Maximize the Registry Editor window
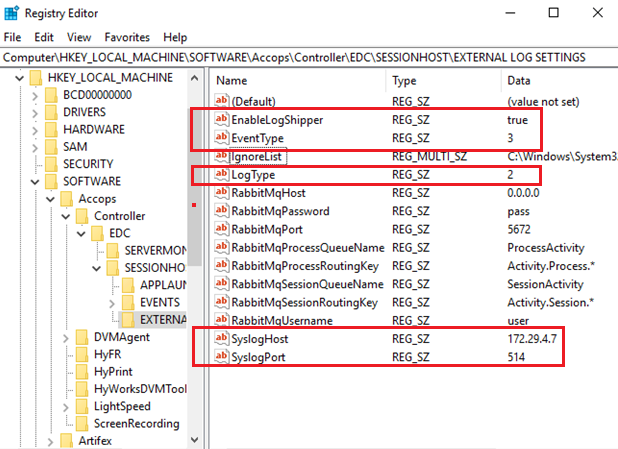This screenshot has height=449, width=618. (553, 13)
